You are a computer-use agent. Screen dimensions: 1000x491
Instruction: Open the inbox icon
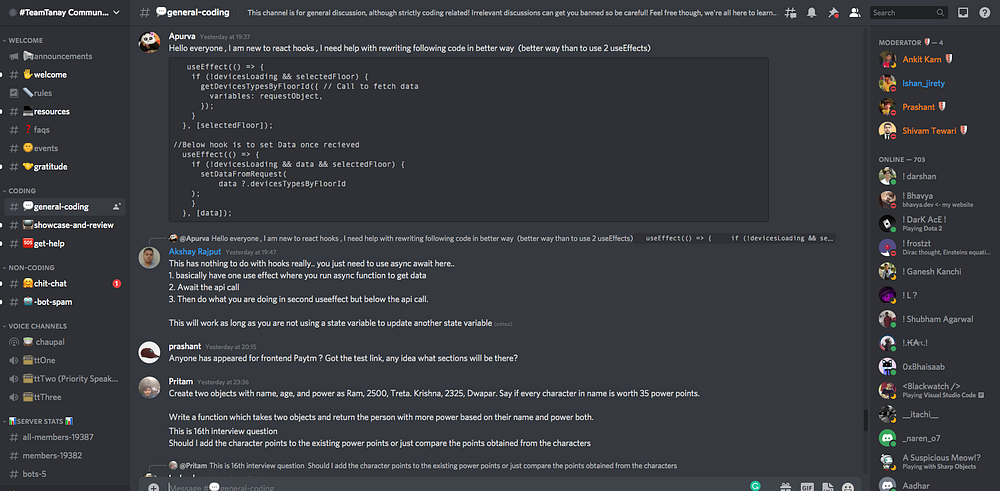(x=963, y=12)
